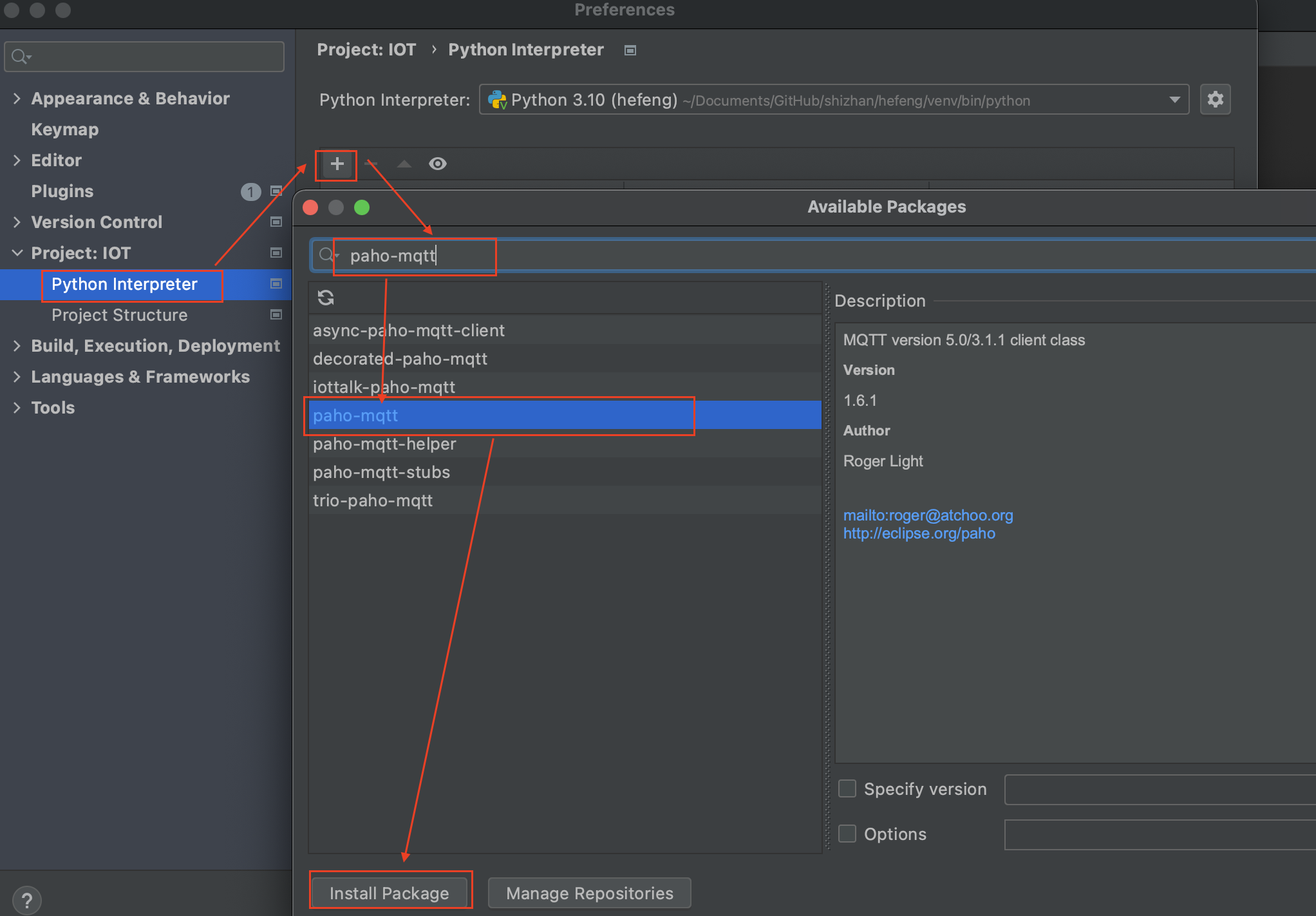This screenshot has height=916, width=1316.
Task: Select Project Structure settings item
Action: pyautogui.click(x=120, y=315)
